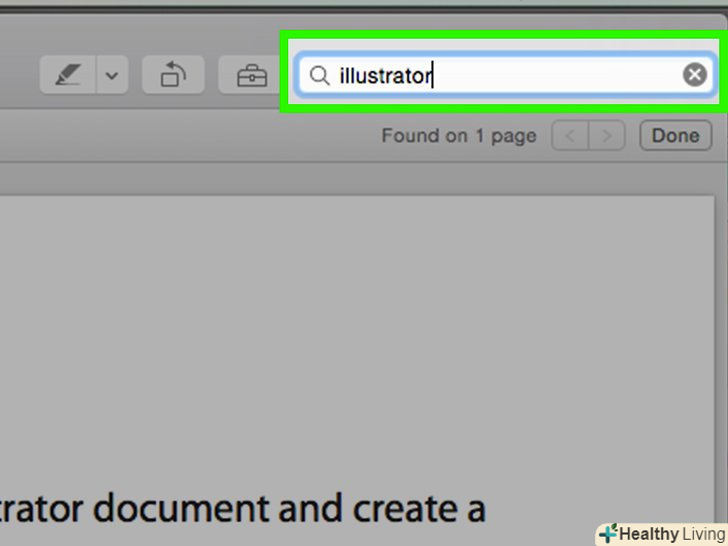Open the highlight options dropdown arrow

point(112,75)
